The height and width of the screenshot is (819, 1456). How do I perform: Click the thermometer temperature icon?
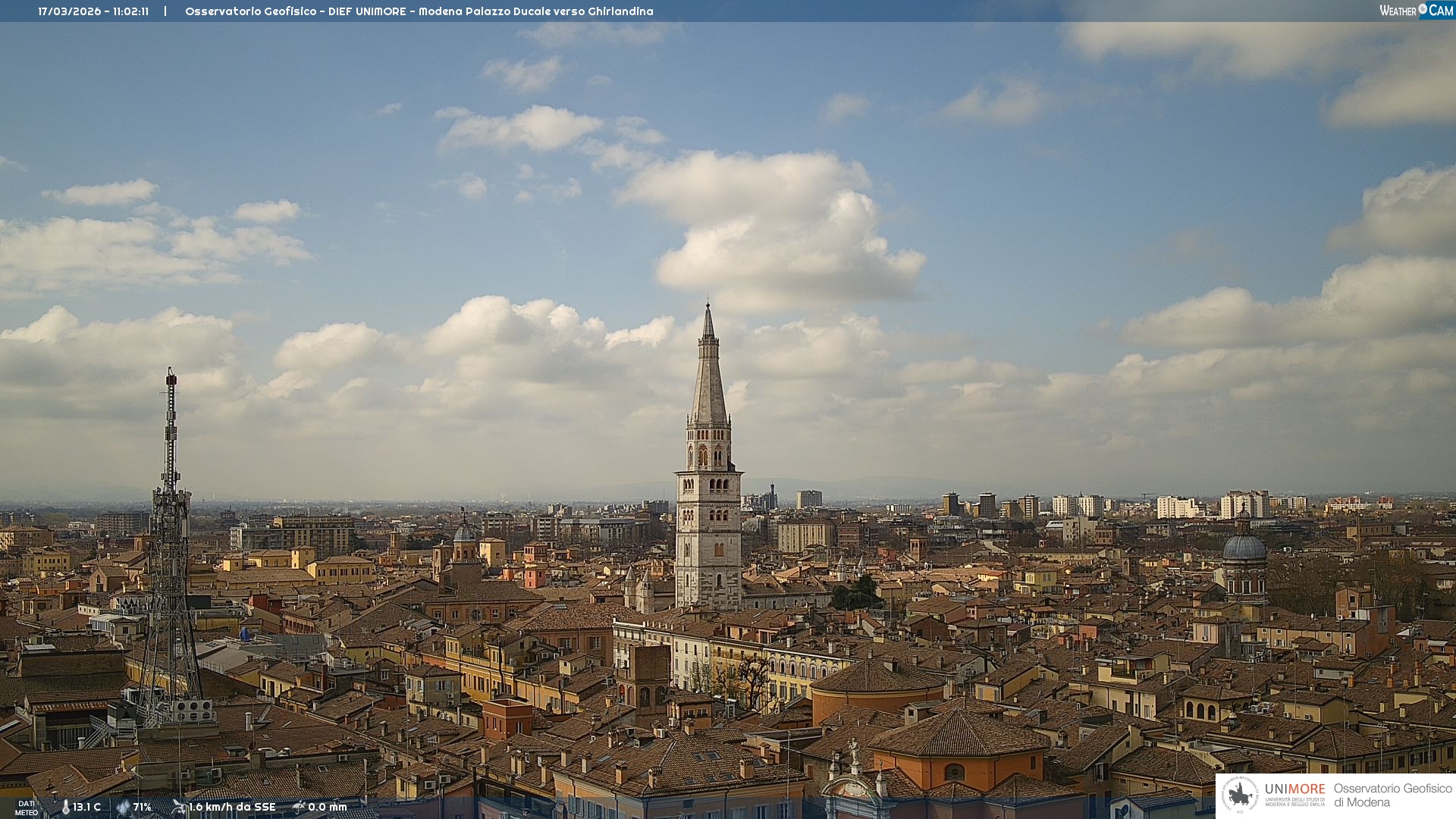point(66,807)
